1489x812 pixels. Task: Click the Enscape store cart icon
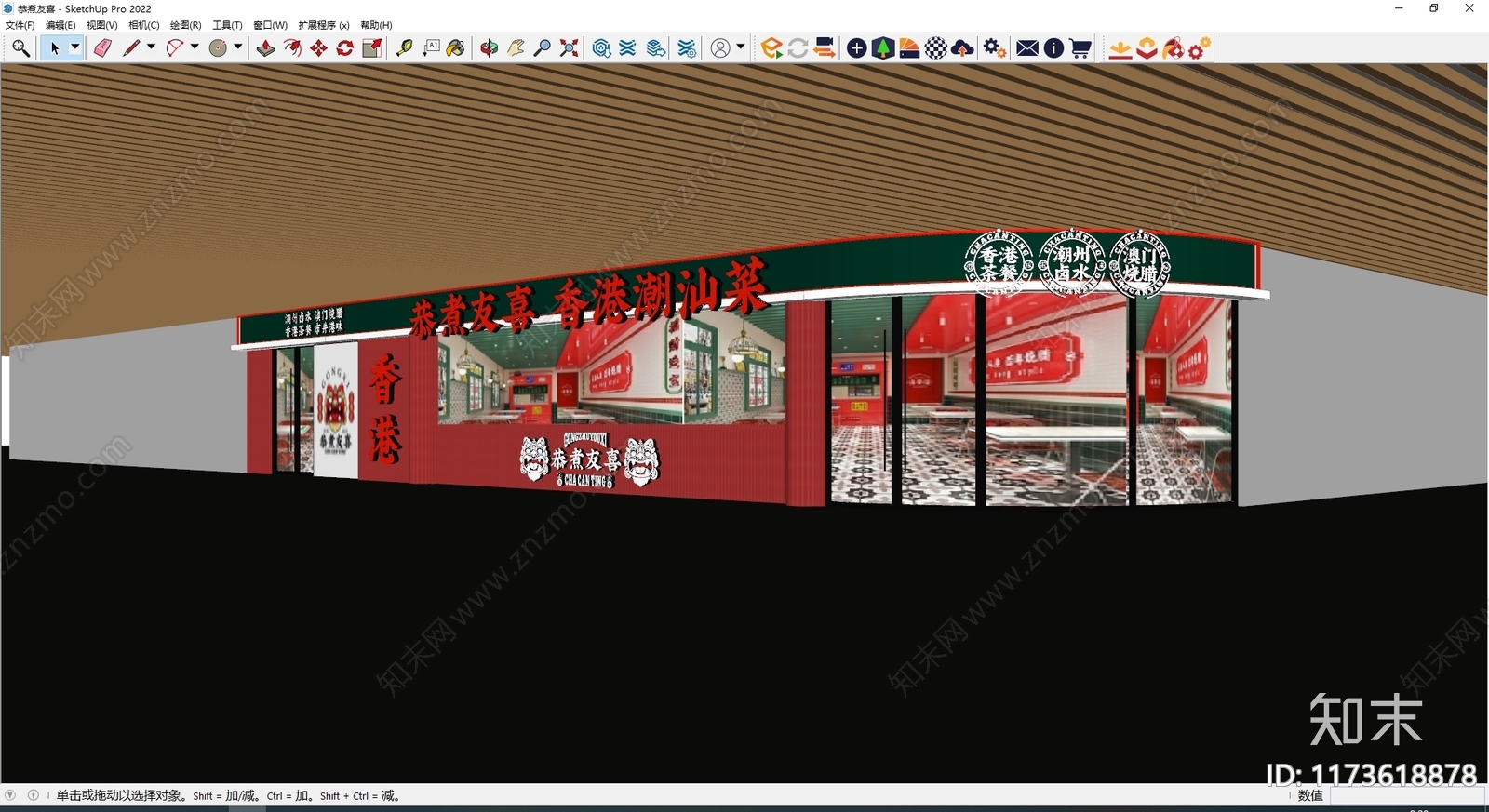click(1080, 48)
